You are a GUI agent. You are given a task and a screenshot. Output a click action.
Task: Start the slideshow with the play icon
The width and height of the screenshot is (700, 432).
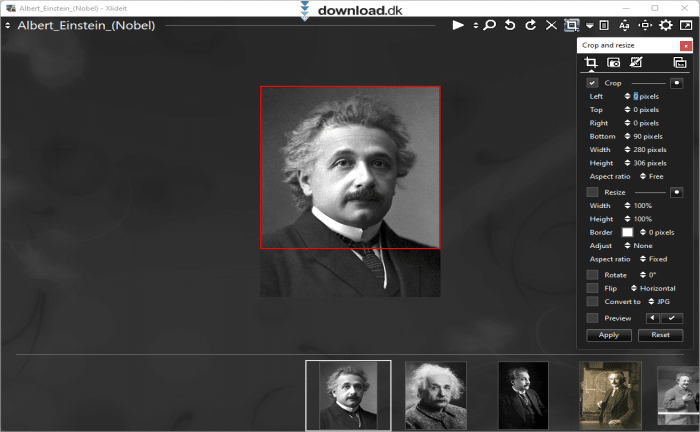tap(458, 25)
